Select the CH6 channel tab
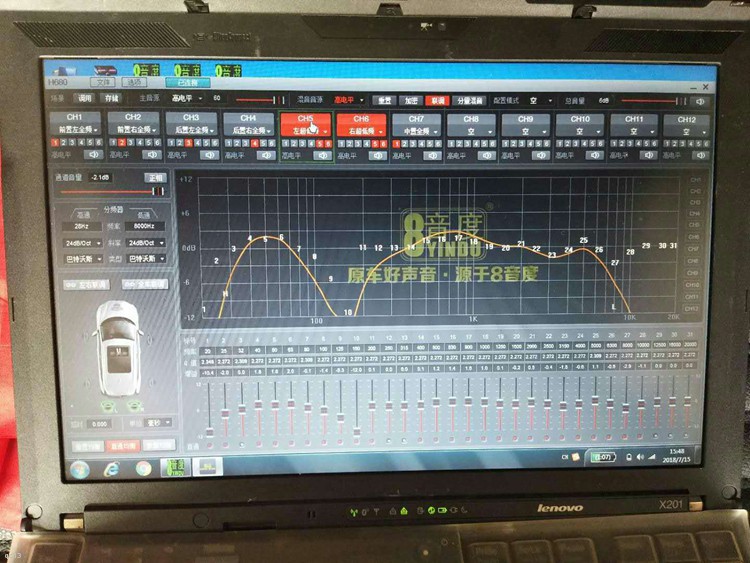Screen dimensions: 750x563 pos(361,124)
